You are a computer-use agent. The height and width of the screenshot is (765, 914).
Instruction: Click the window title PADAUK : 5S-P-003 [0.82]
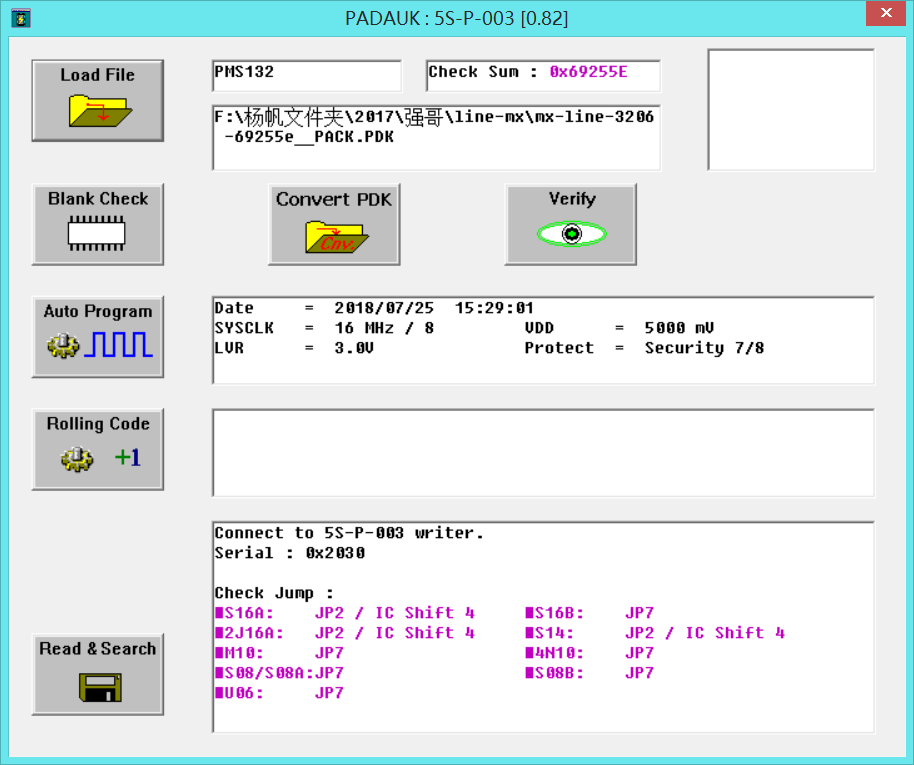[456, 18]
